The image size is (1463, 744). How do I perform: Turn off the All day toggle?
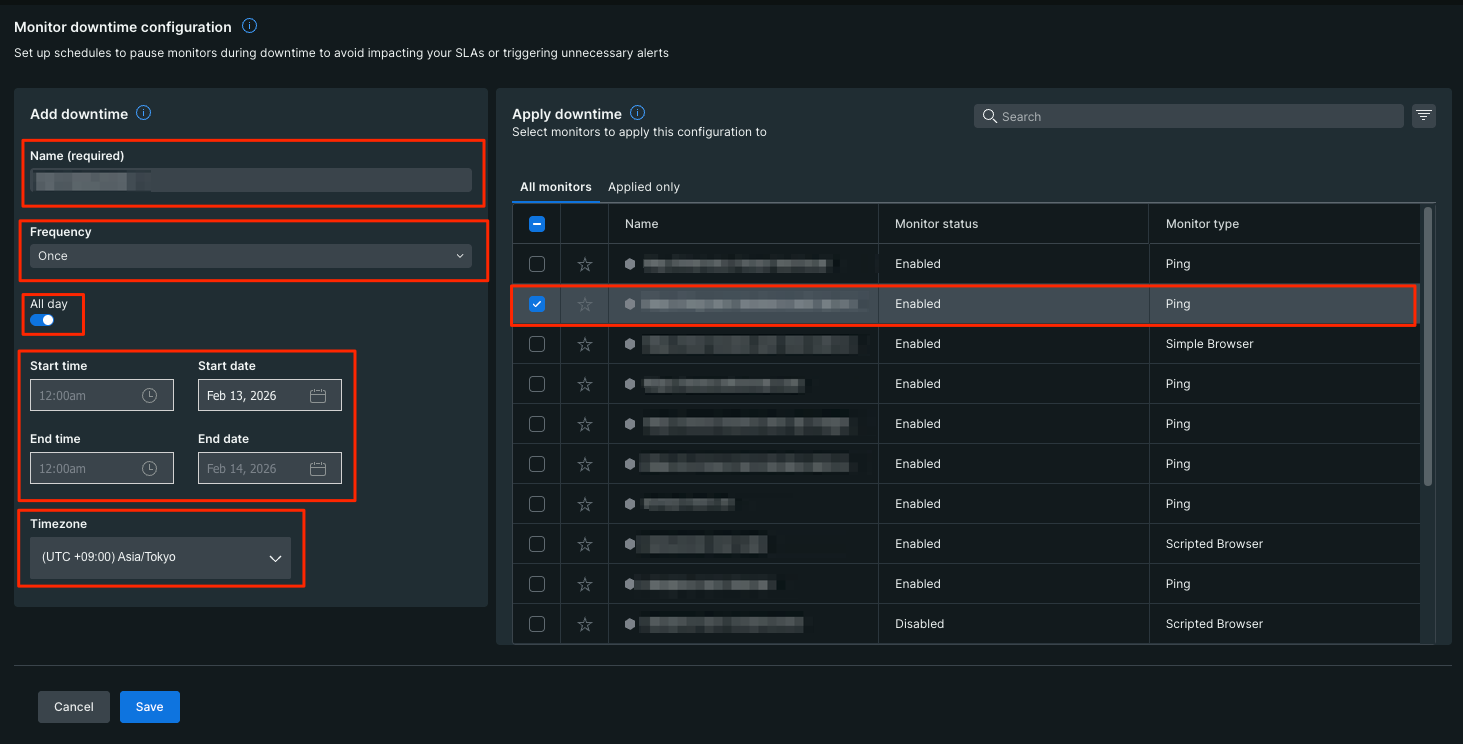click(x=42, y=320)
